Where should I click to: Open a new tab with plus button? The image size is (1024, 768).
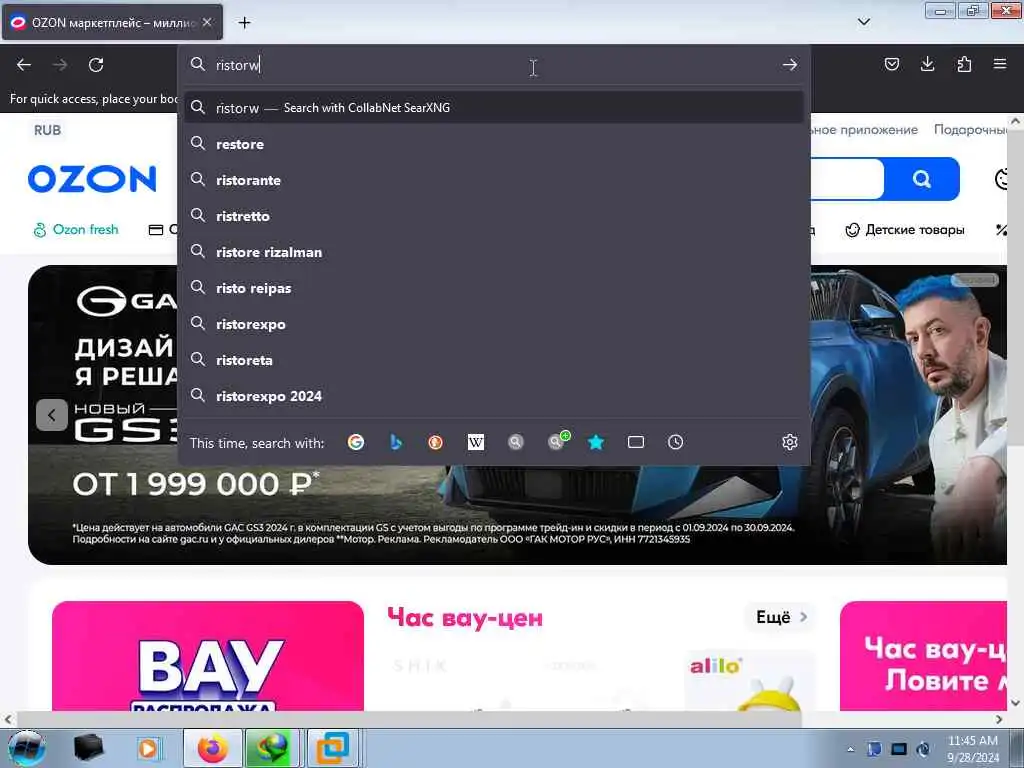[244, 23]
